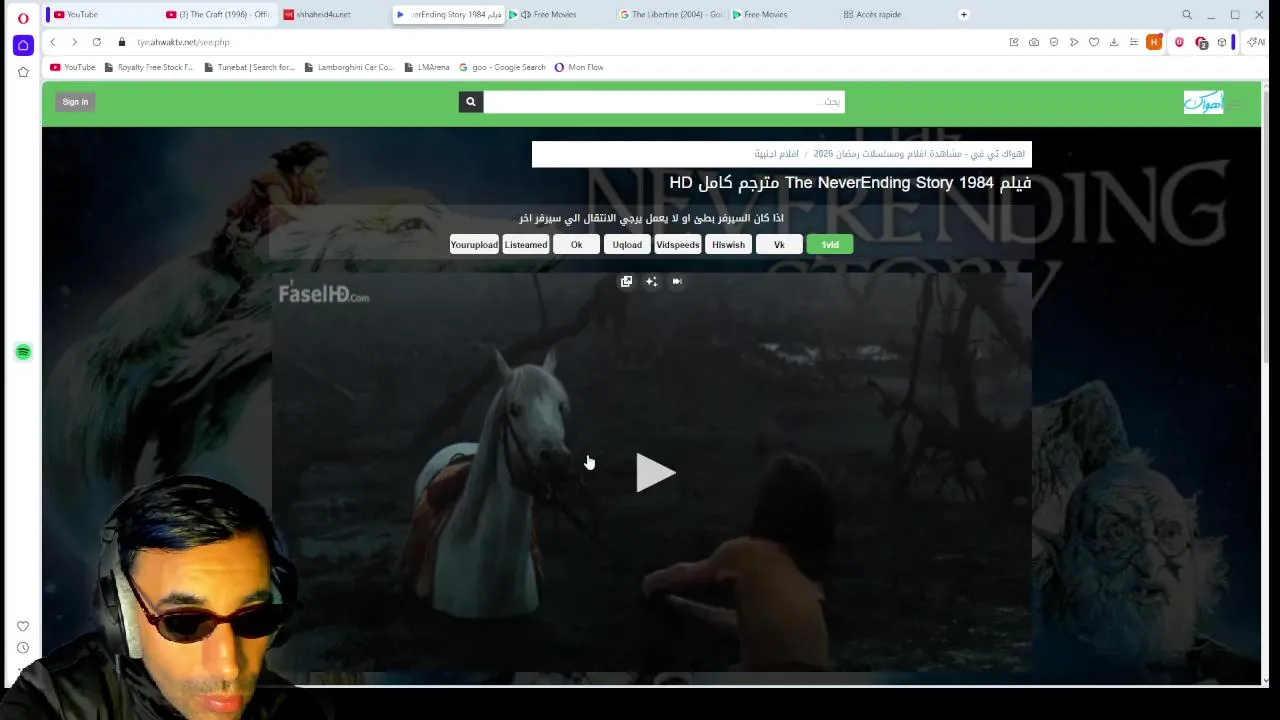Click the padlock site info icon
1280x720 pixels.
point(122,42)
